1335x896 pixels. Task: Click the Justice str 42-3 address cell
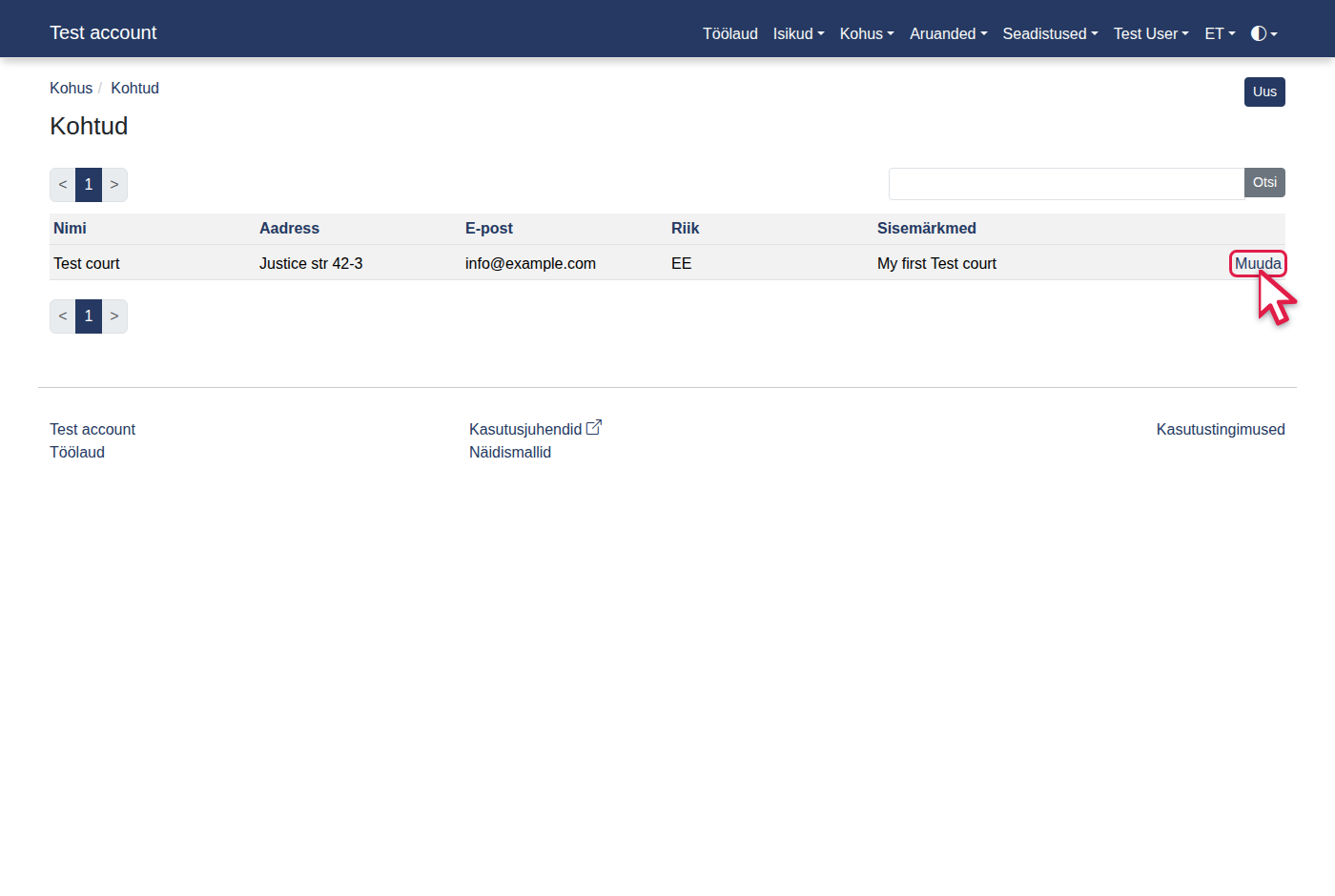[x=311, y=263]
